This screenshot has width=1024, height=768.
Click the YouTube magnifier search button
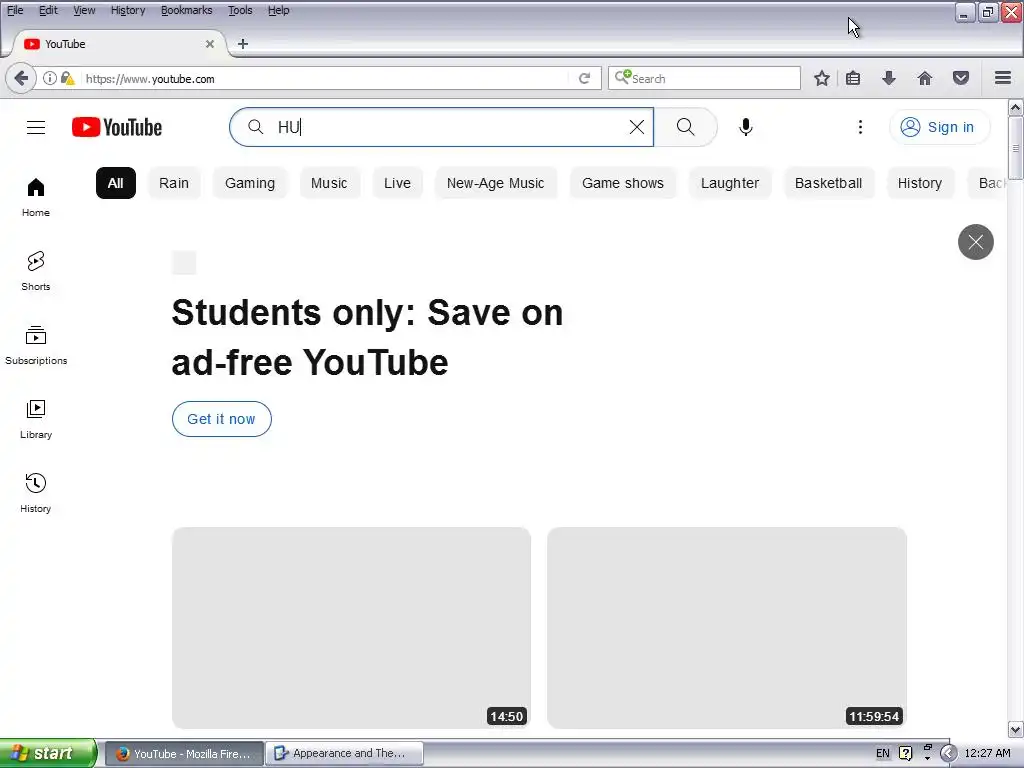coord(686,127)
